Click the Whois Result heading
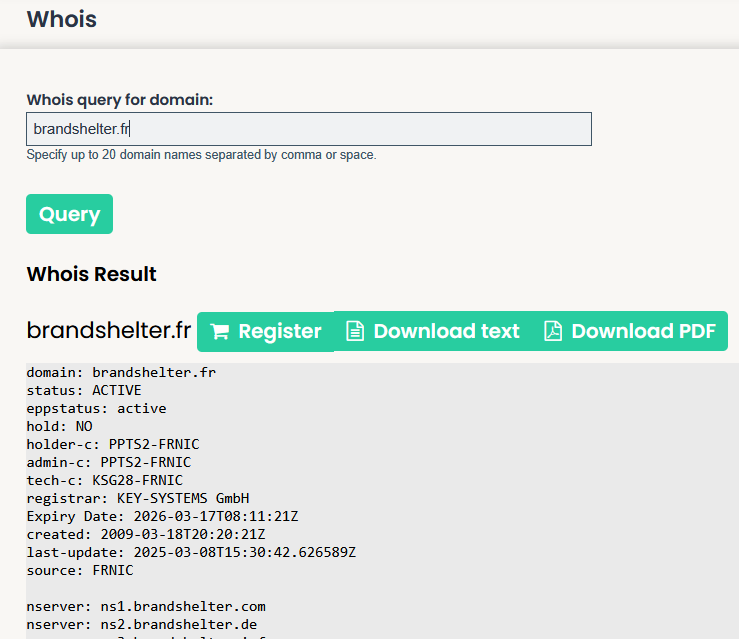 pyautogui.click(x=91, y=274)
